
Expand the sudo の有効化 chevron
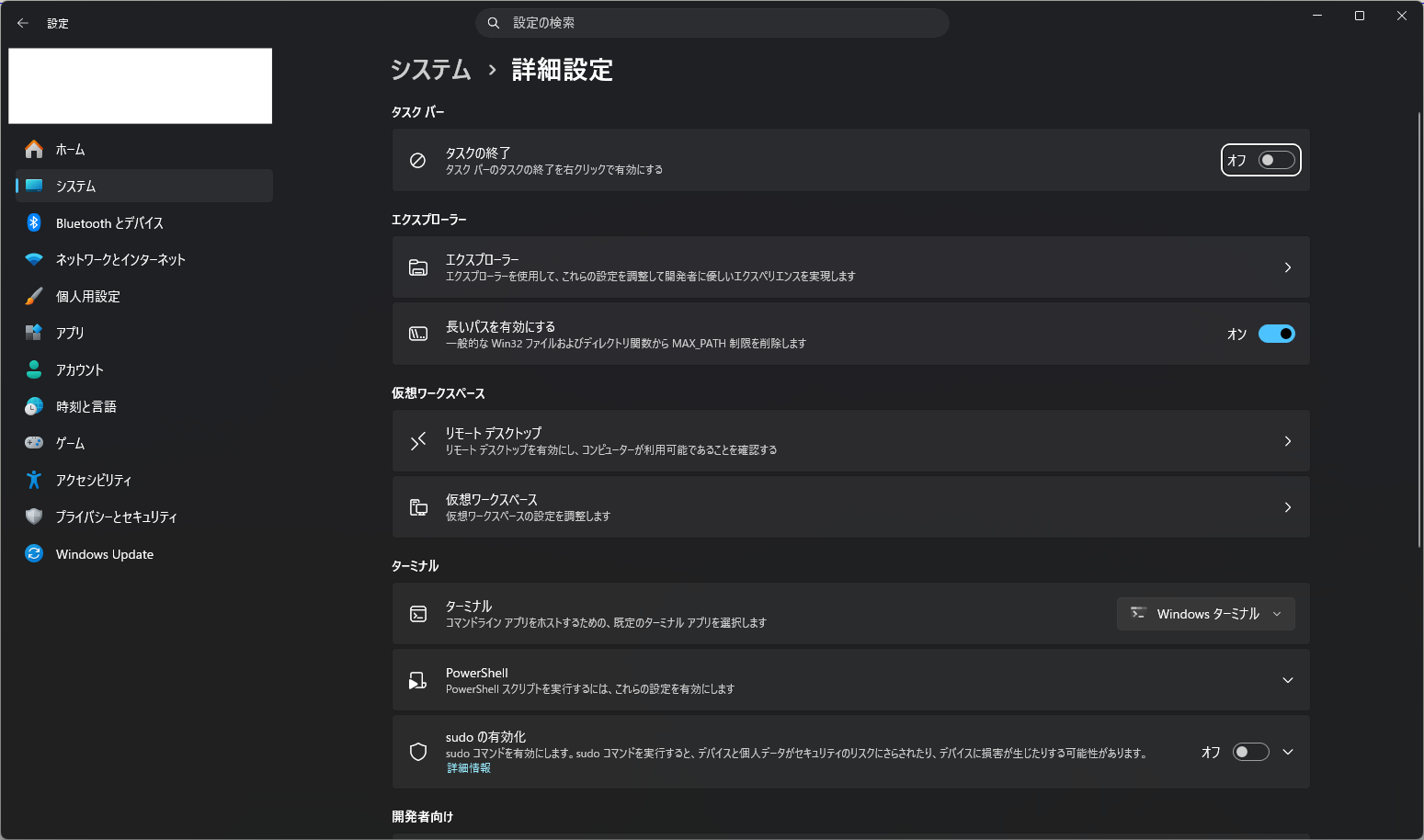point(1288,752)
